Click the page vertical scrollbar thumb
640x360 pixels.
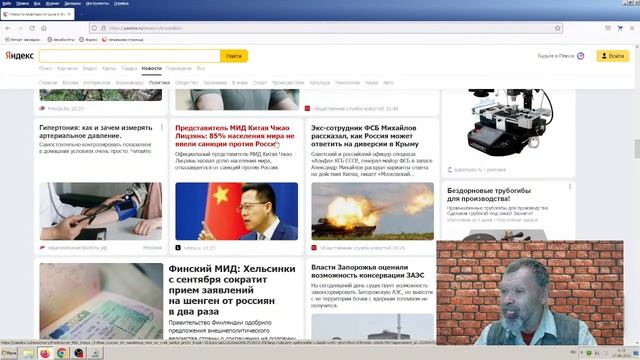(x=637, y=149)
